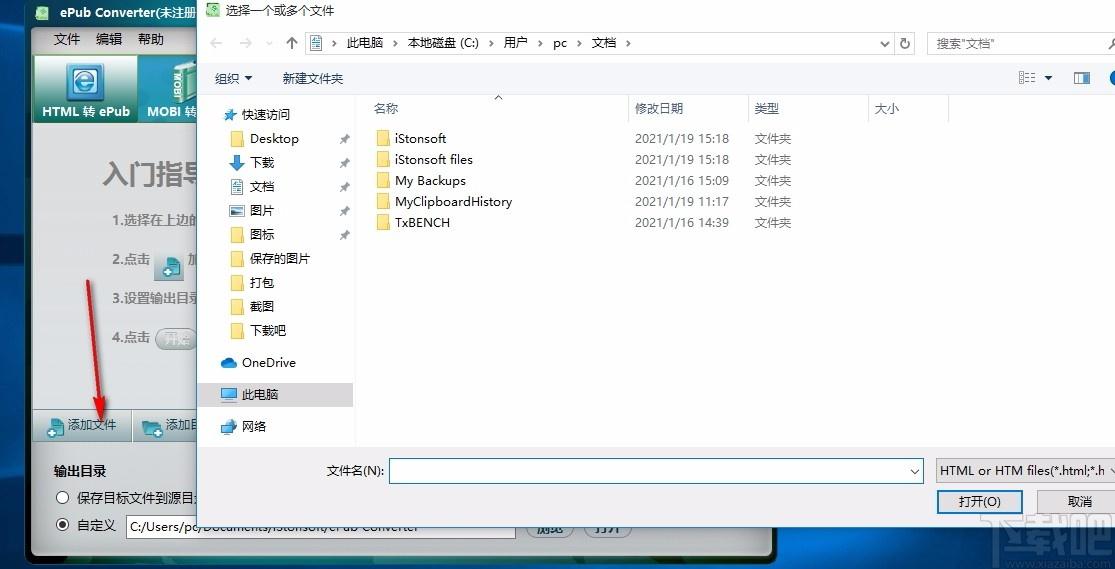The image size is (1115, 569).
Task: Expand the 用户 breadcrumb chevron
Action: click(540, 43)
